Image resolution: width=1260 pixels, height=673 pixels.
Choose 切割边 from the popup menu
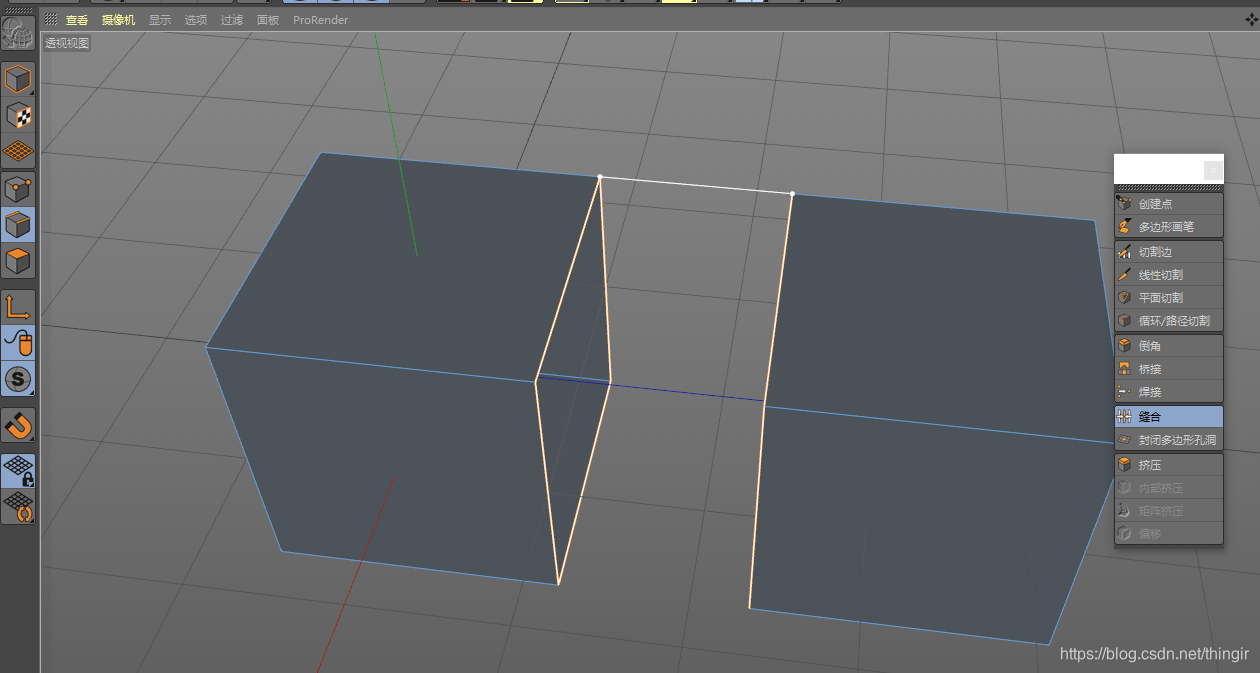tap(1169, 252)
